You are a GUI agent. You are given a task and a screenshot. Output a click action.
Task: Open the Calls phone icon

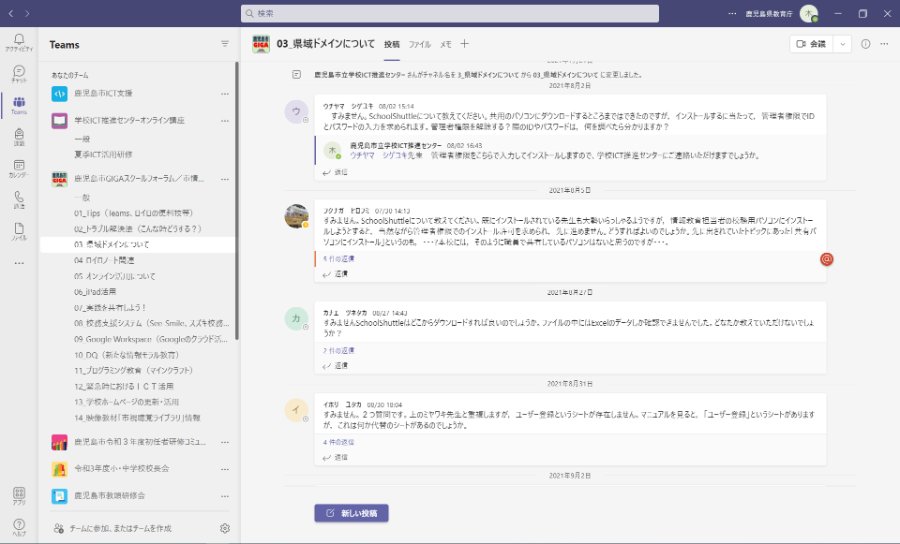coord(19,199)
